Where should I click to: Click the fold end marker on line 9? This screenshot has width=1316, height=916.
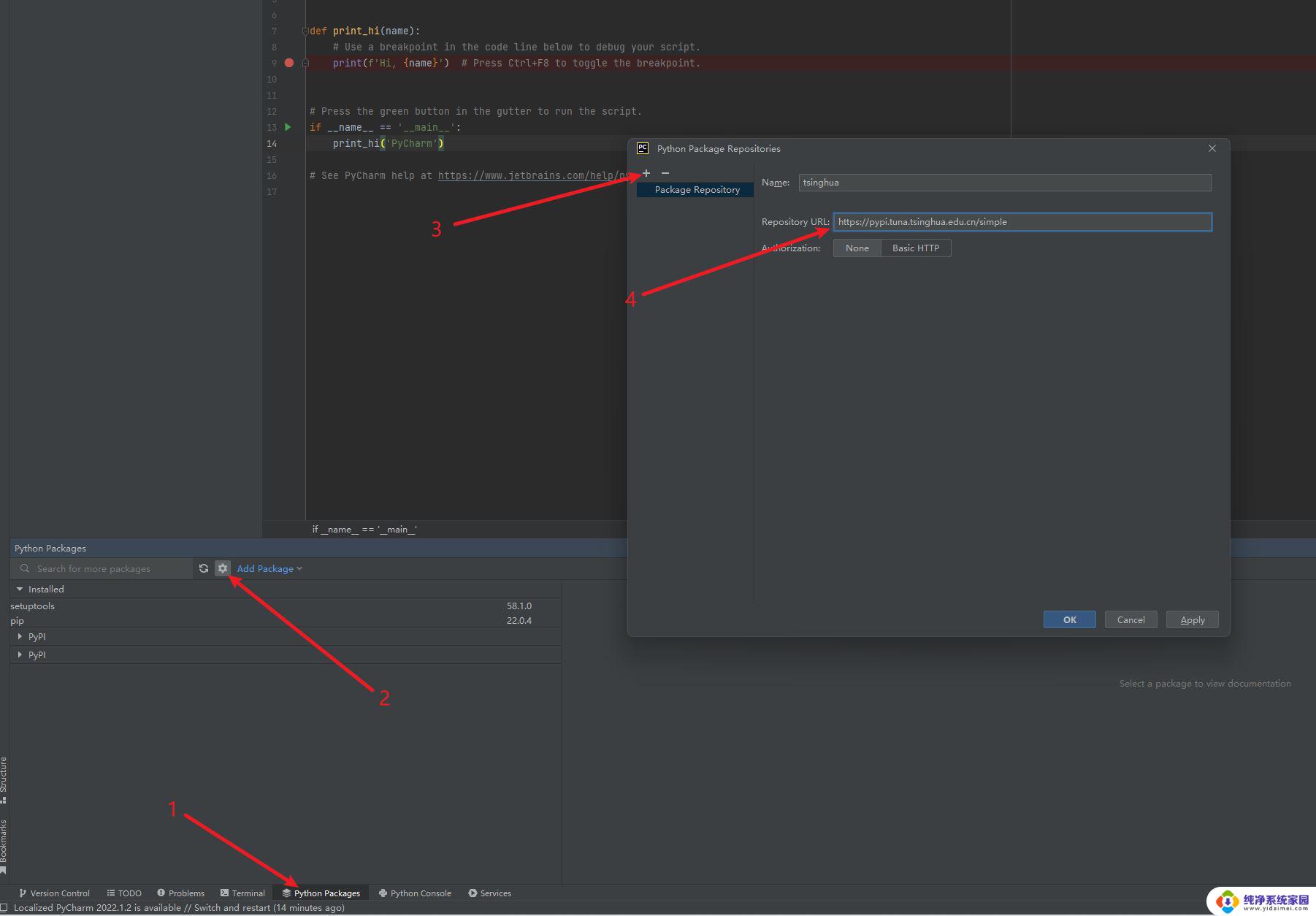point(305,63)
